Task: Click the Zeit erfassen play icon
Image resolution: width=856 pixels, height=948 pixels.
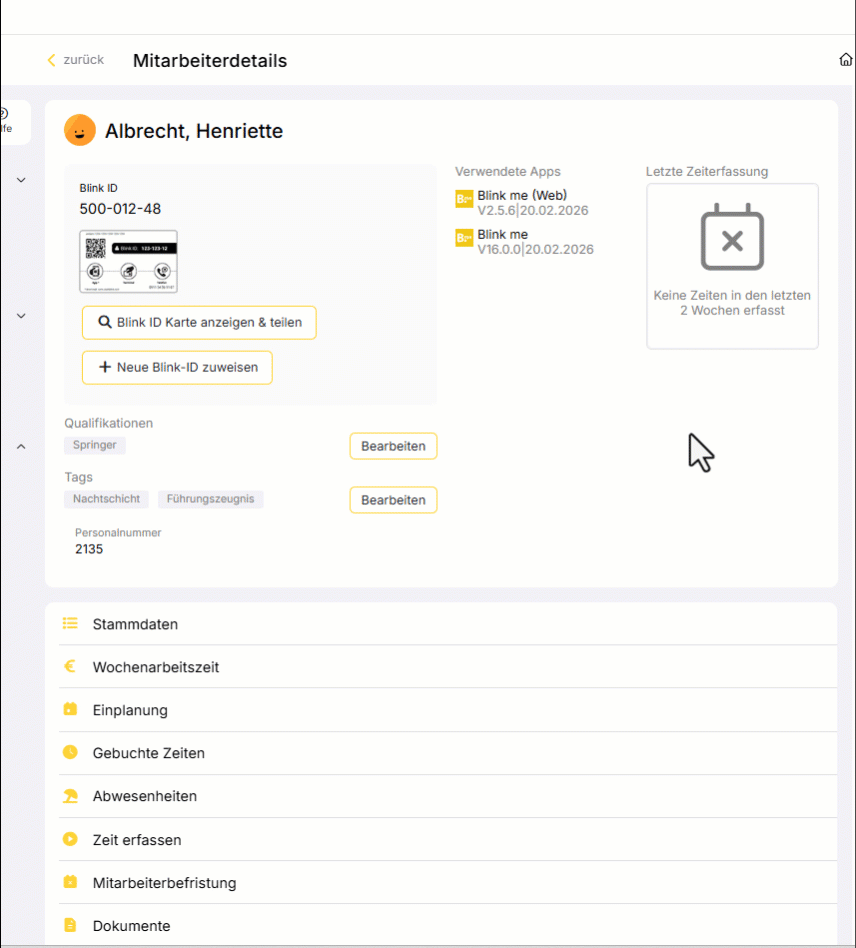Action: (70, 840)
